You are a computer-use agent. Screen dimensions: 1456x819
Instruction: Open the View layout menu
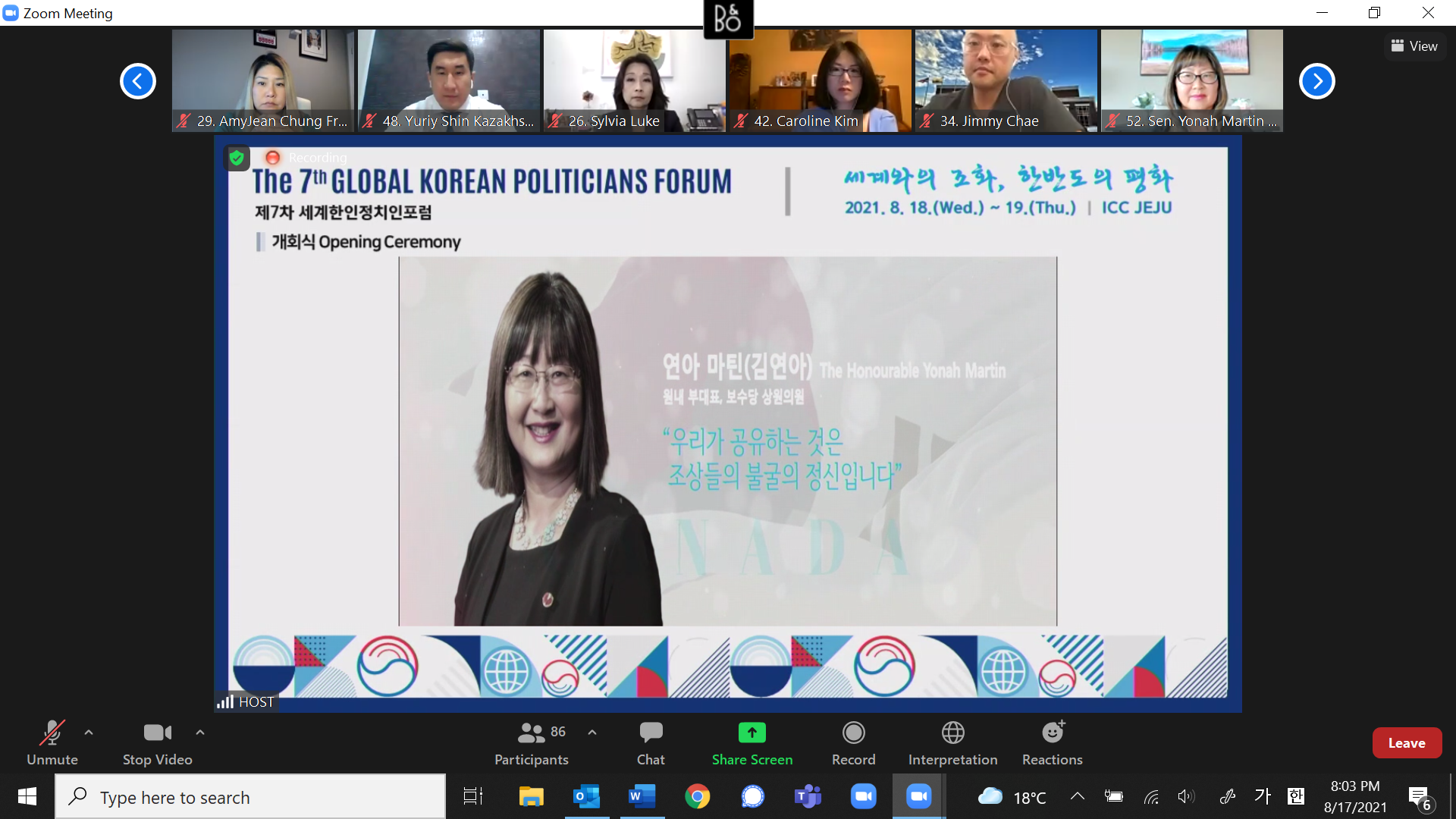[1415, 46]
